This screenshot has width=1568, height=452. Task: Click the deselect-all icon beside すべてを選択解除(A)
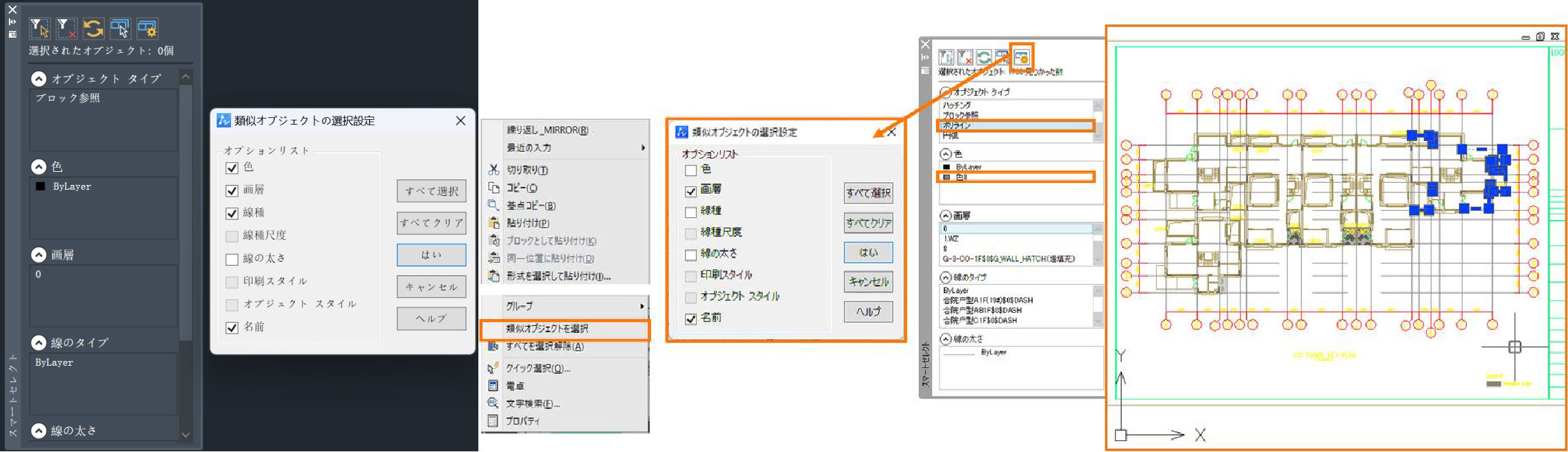[x=493, y=347]
